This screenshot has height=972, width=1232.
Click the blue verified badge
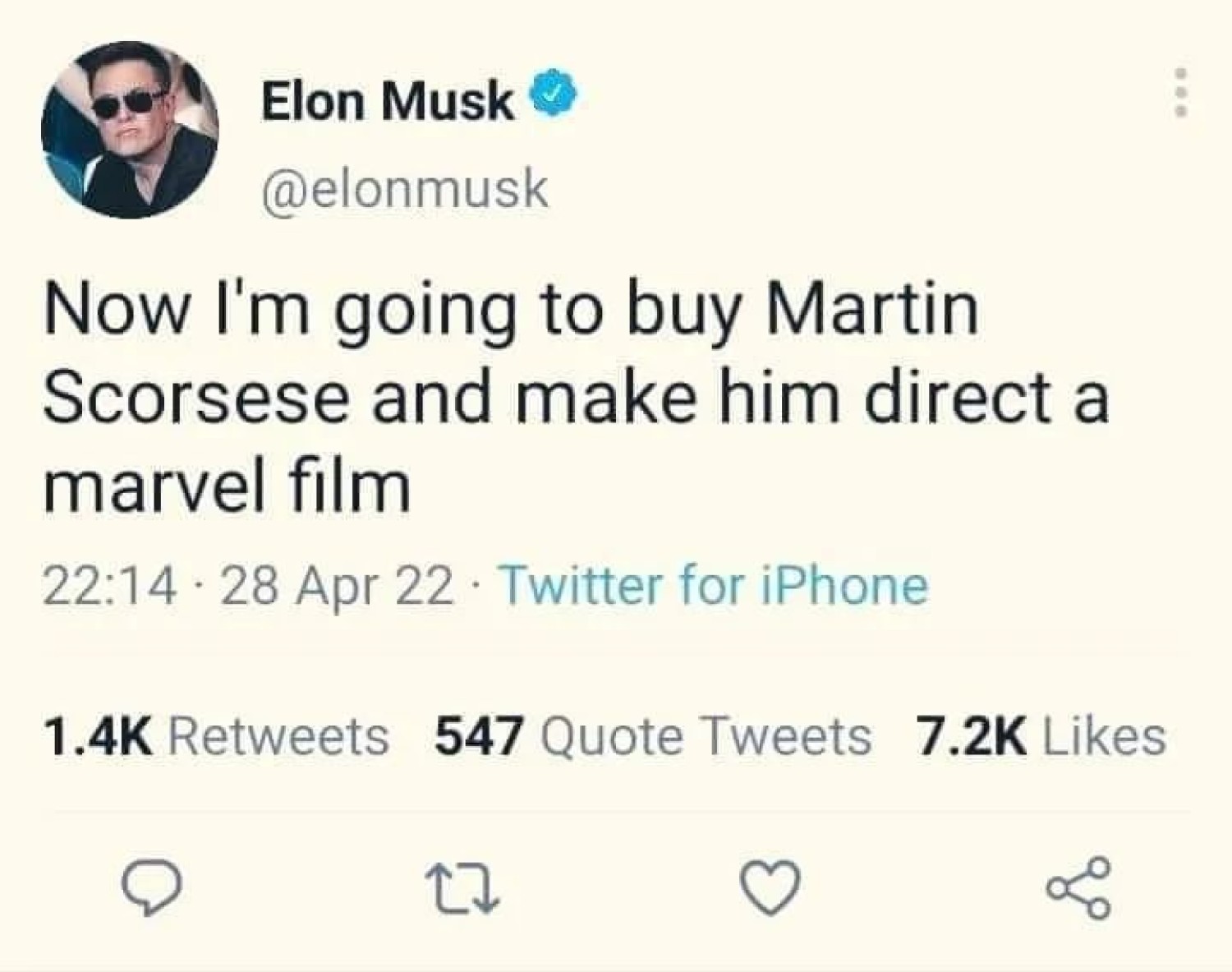(x=556, y=95)
